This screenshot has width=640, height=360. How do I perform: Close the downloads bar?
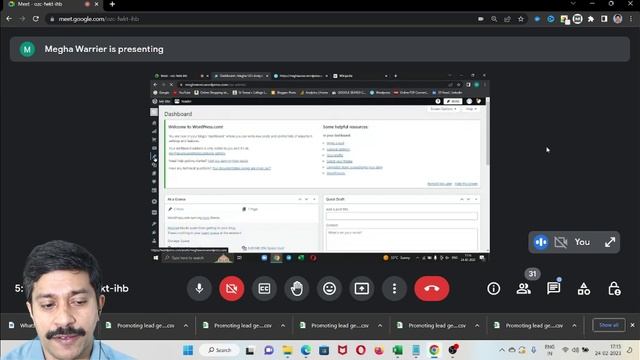tap(632, 325)
